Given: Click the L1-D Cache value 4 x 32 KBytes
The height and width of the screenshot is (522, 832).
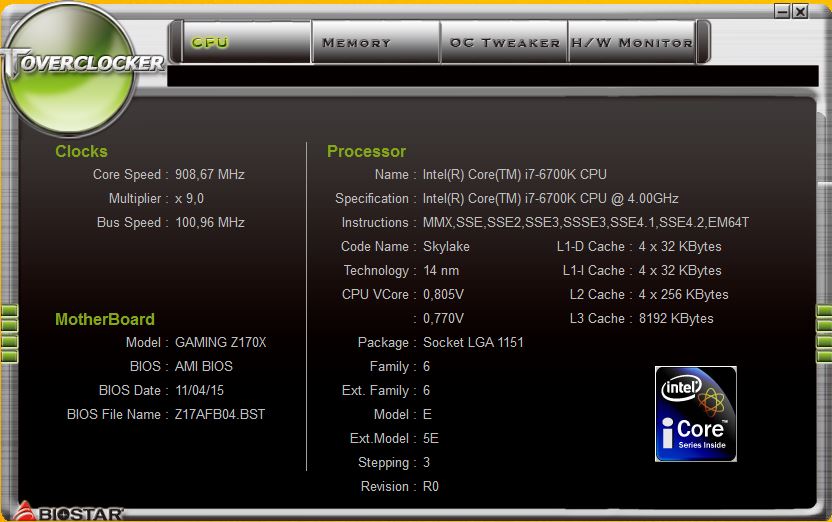Looking at the screenshot, I should click(680, 247).
